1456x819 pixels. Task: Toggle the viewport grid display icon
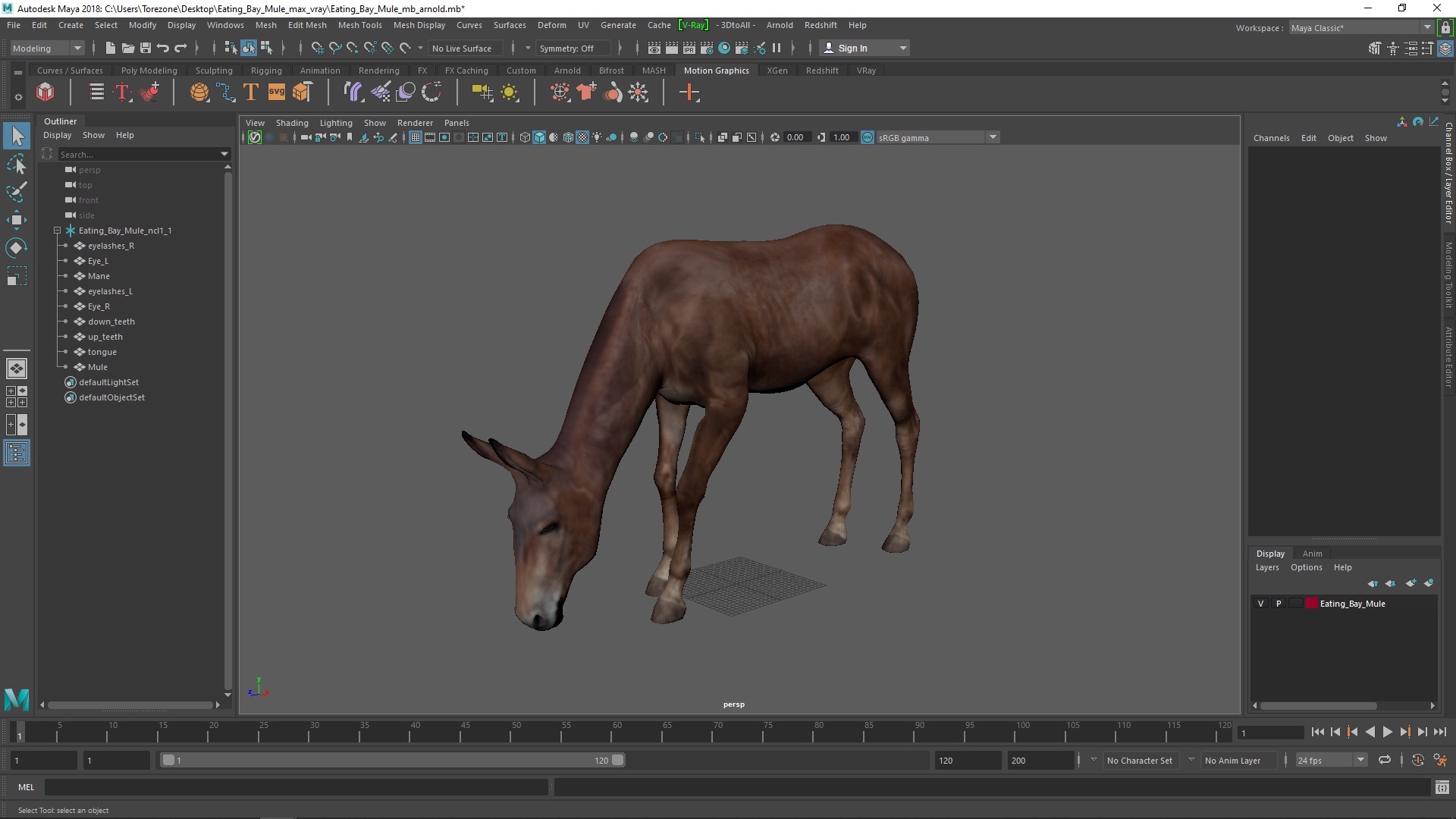pyautogui.click(x=416, y=137)
